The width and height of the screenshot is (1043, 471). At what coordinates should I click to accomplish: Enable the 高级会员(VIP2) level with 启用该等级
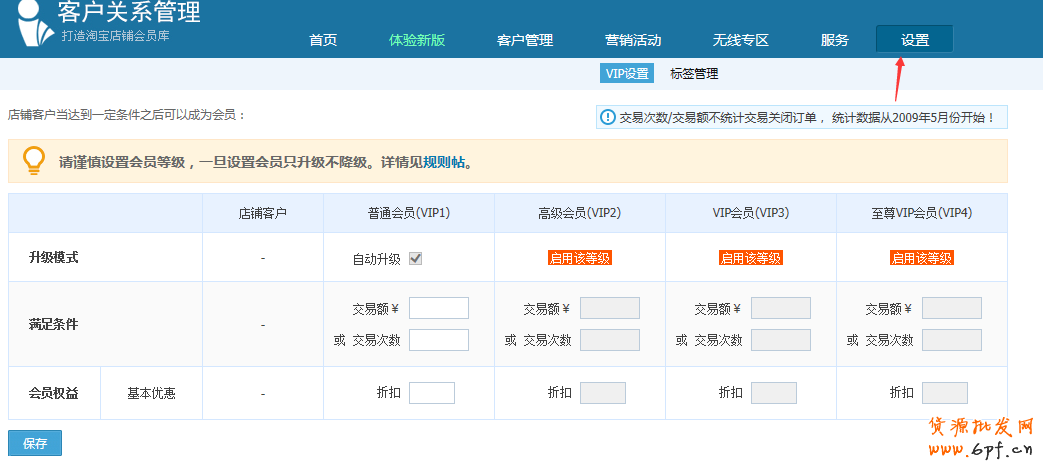point(580,258)
